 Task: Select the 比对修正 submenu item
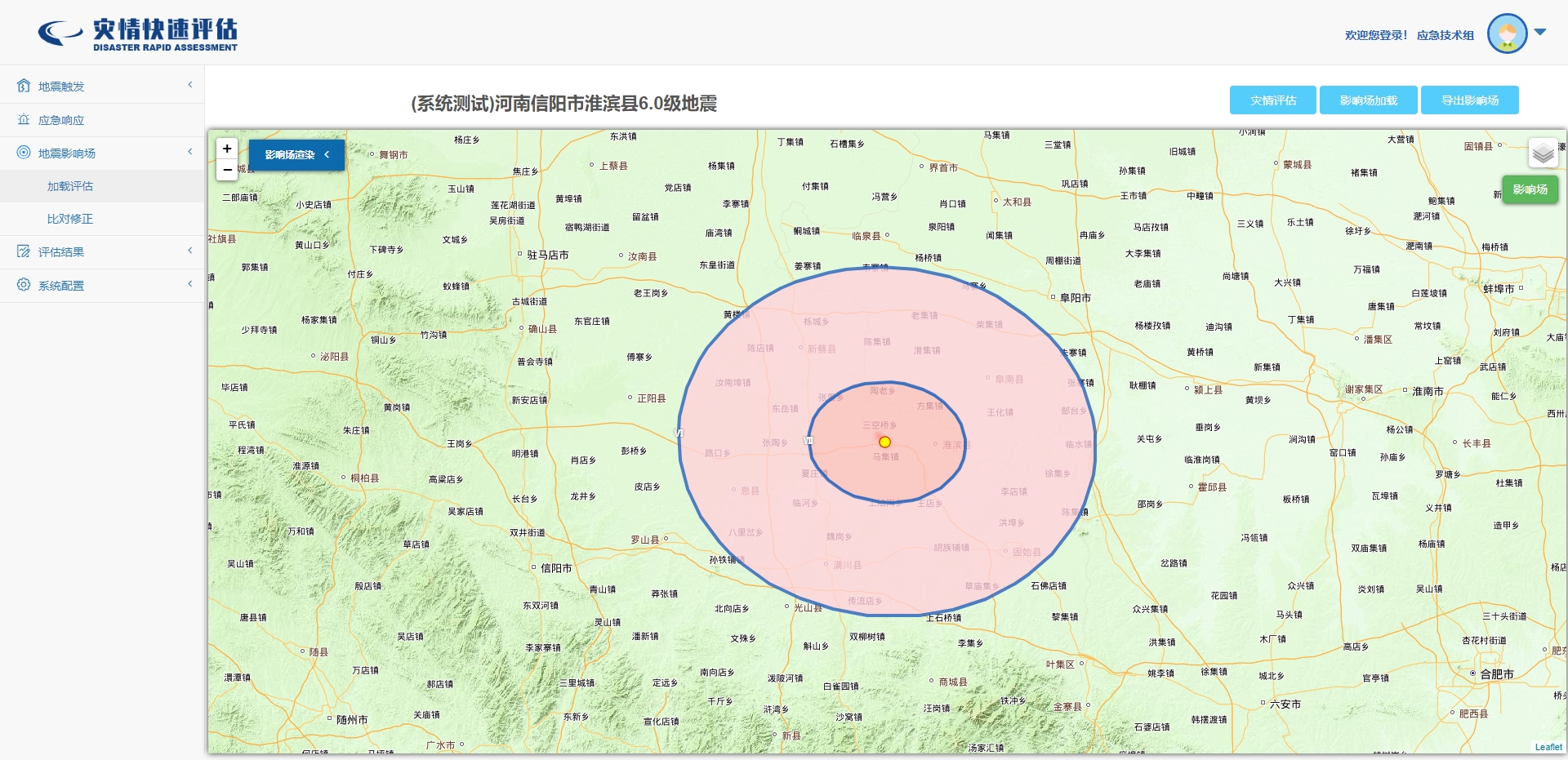click(x=70, y=219)
